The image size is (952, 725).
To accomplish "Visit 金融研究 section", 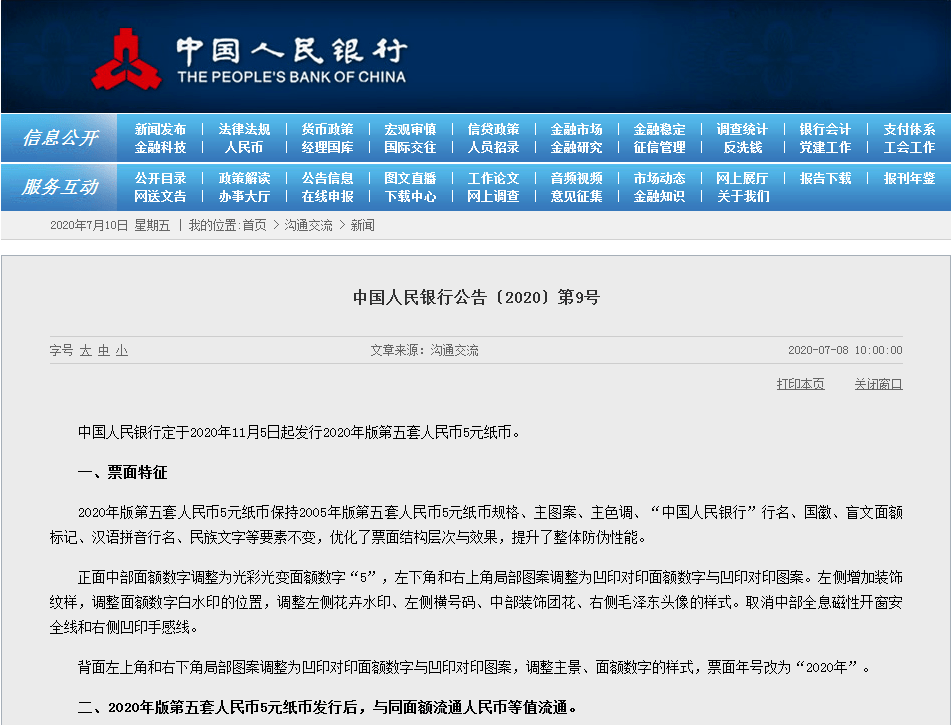I will (x=576, y=148).
